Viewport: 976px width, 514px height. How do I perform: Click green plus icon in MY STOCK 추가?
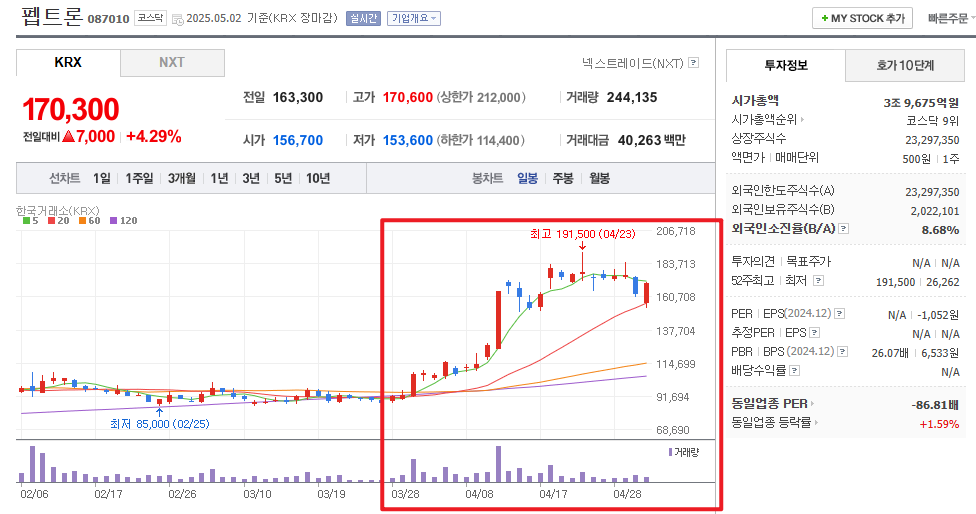point(825,19)
